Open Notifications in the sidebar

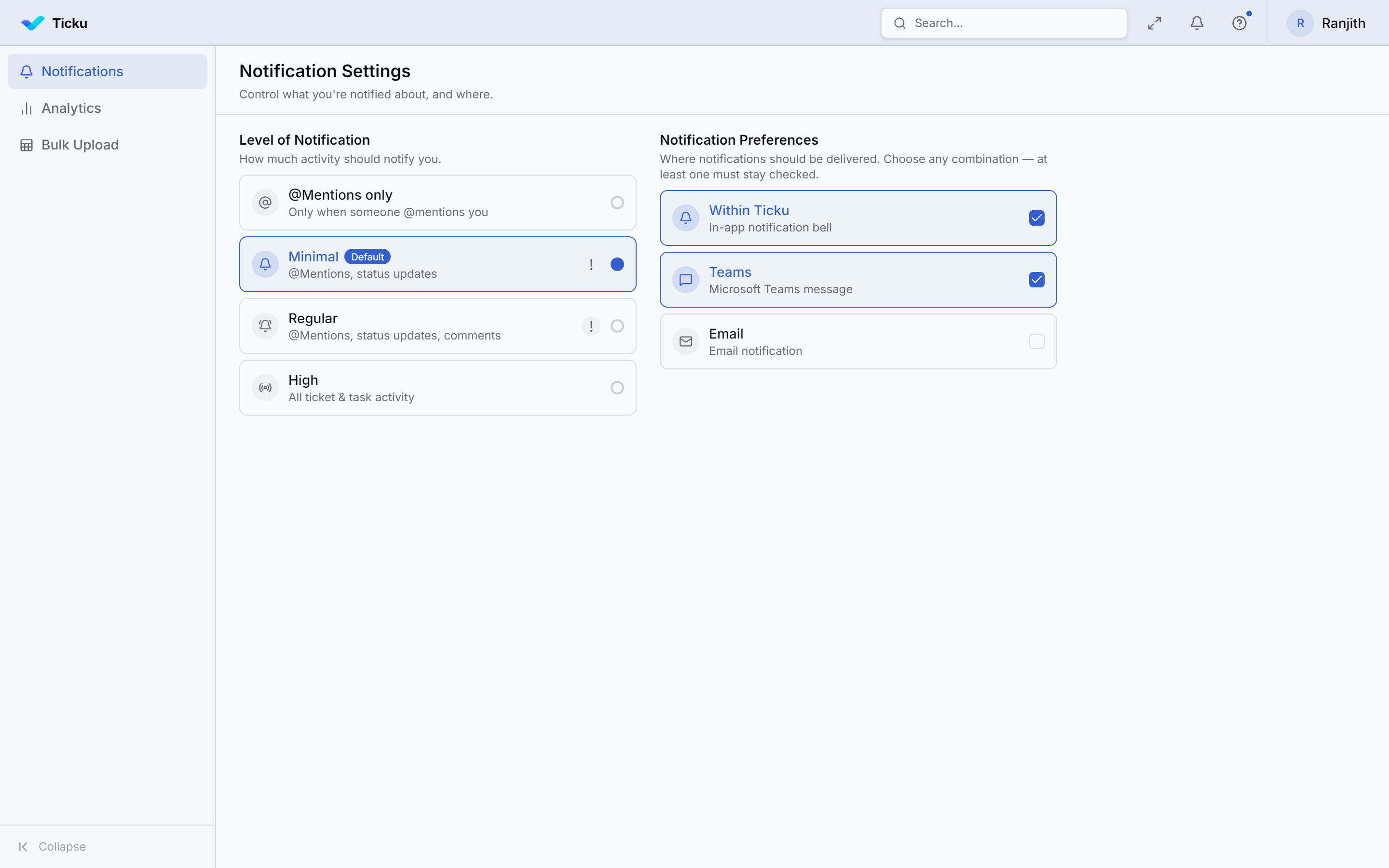point(108,71)
